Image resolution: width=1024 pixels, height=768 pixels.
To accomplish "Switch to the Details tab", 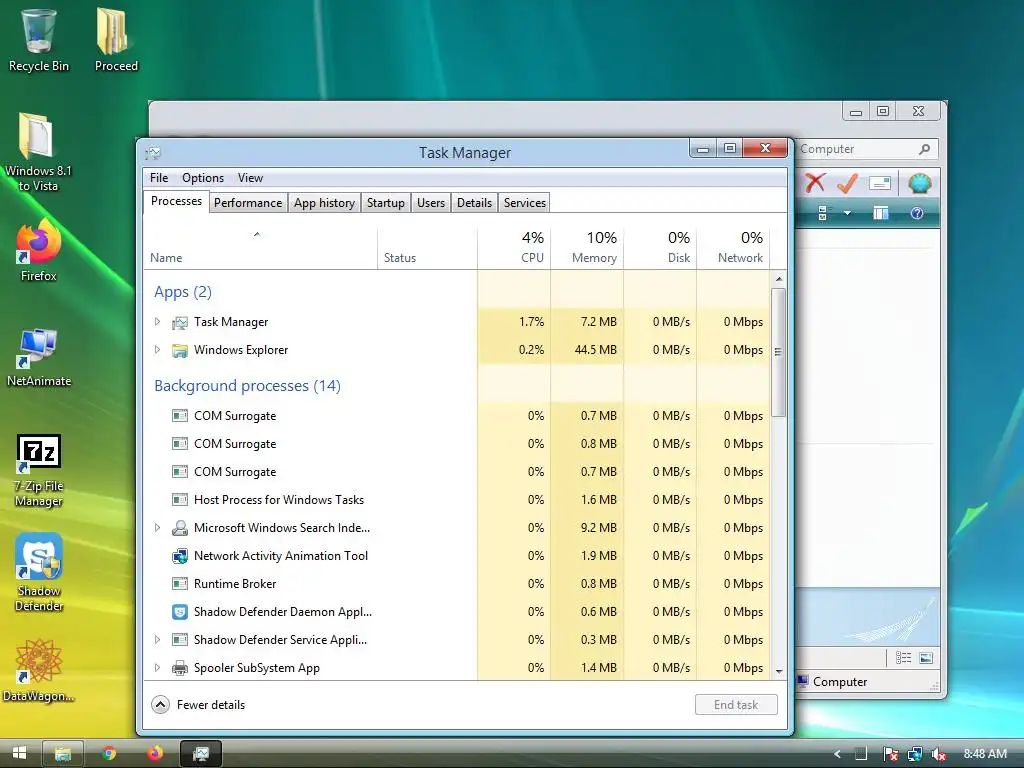I will tap(474, 202).
